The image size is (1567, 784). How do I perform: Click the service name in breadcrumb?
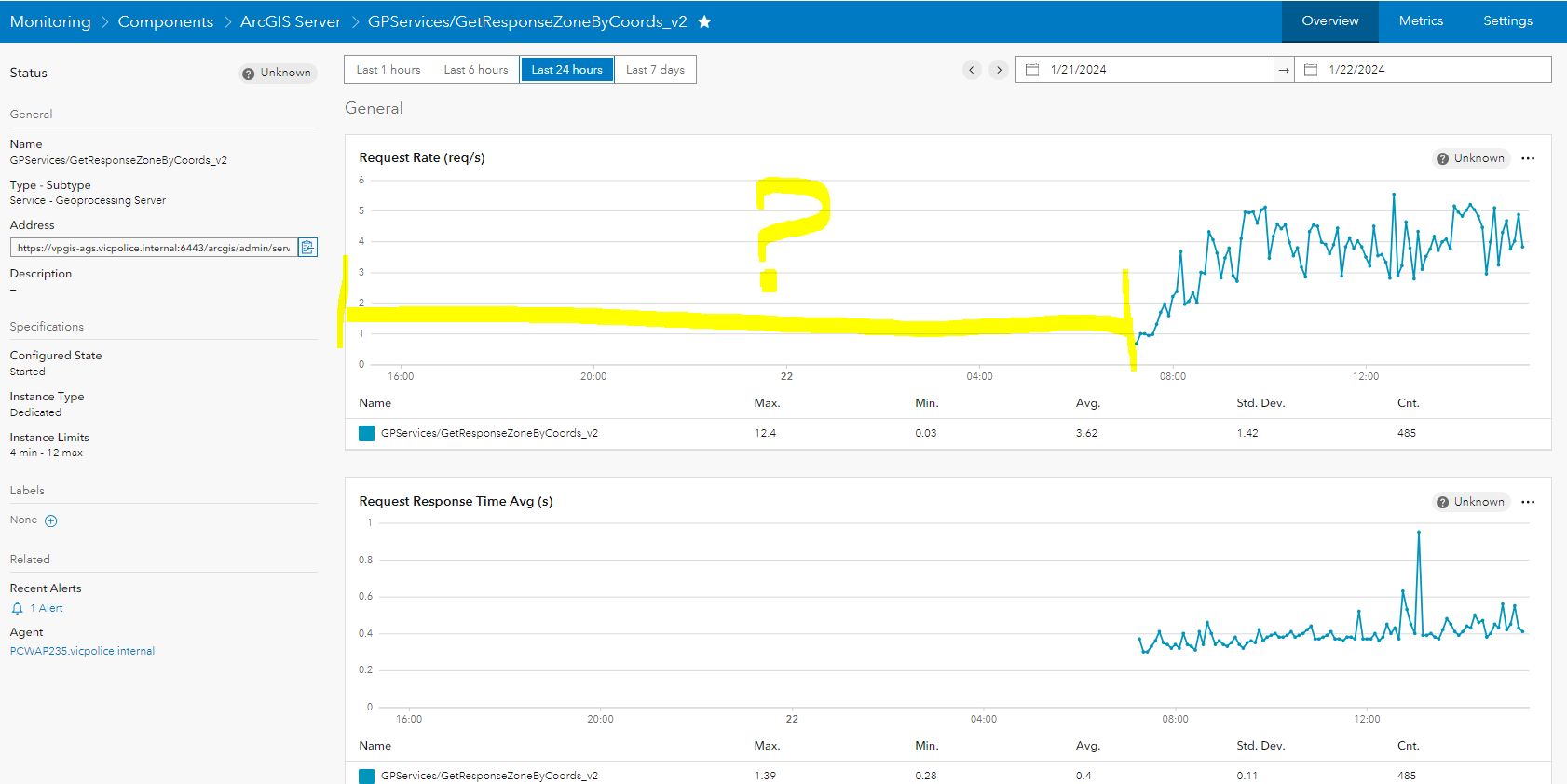[x=527, y=21]
